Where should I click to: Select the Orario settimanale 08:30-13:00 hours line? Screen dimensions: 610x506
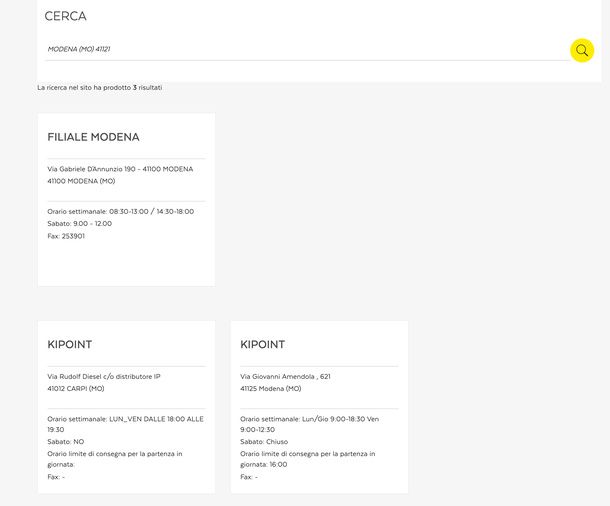tap(121, 212)
